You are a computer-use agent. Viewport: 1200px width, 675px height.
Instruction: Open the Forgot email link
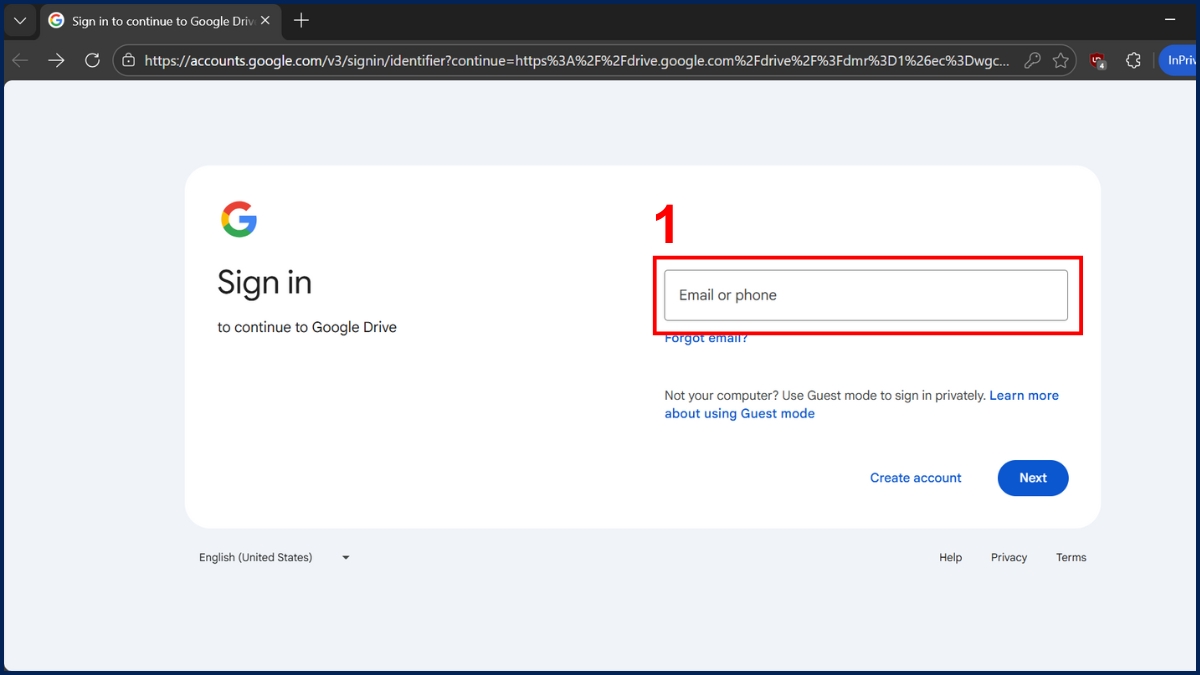click(x=706, y=339)
